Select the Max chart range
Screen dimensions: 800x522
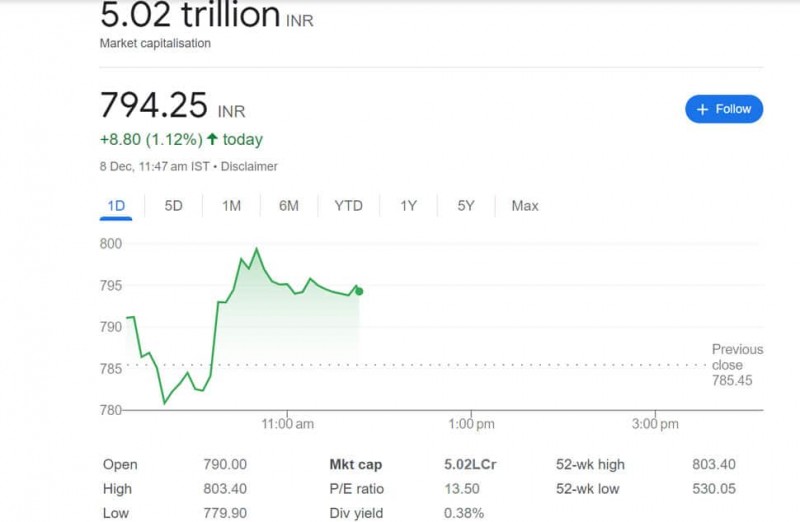(x=524, y=206)
